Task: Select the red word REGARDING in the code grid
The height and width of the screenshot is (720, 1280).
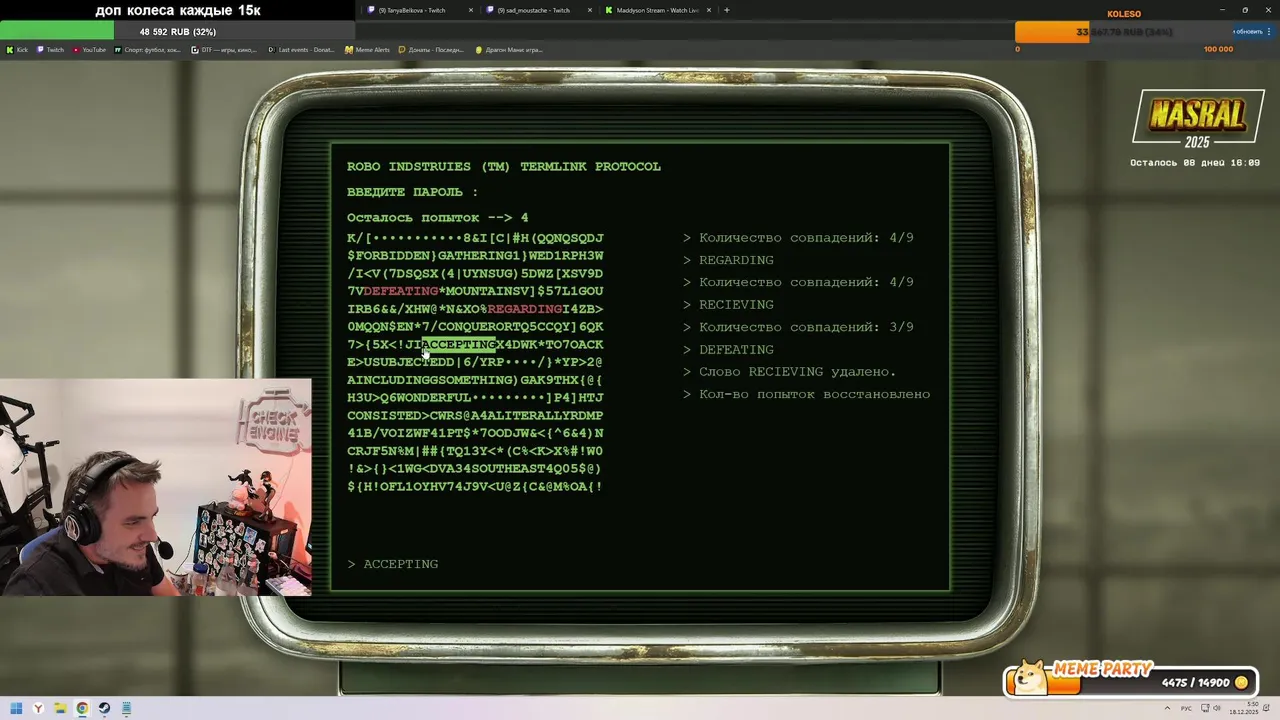Action: pyautogui.click(x=524, y=309)
